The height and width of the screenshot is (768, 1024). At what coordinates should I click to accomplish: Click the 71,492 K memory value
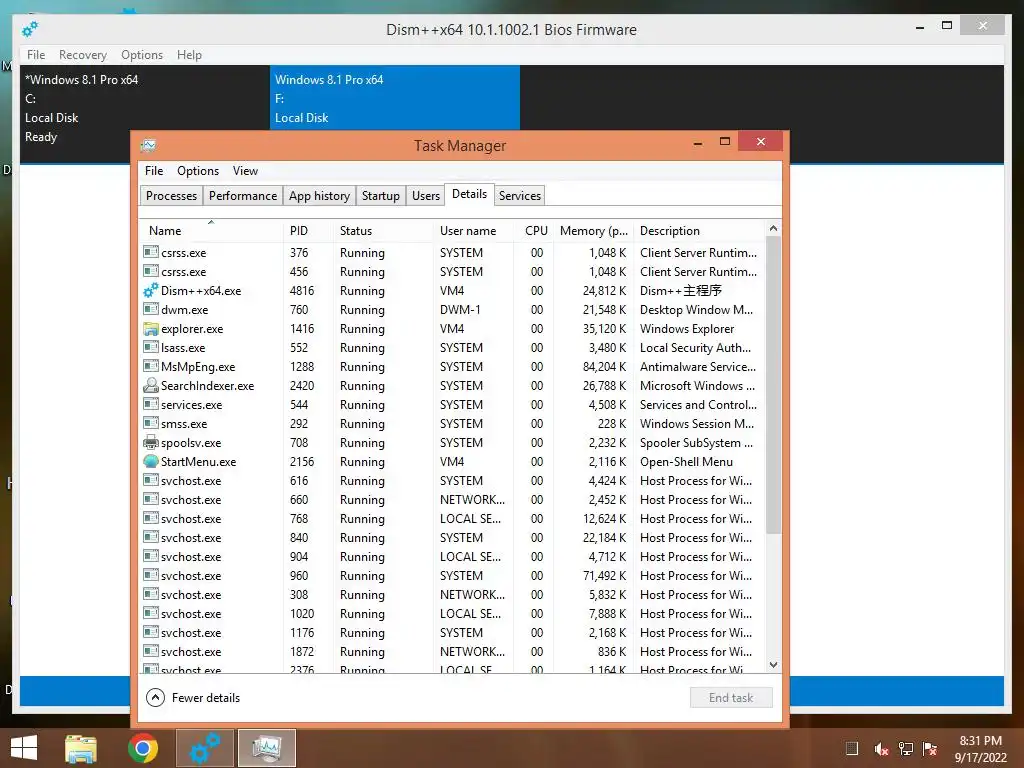point(604,575)
